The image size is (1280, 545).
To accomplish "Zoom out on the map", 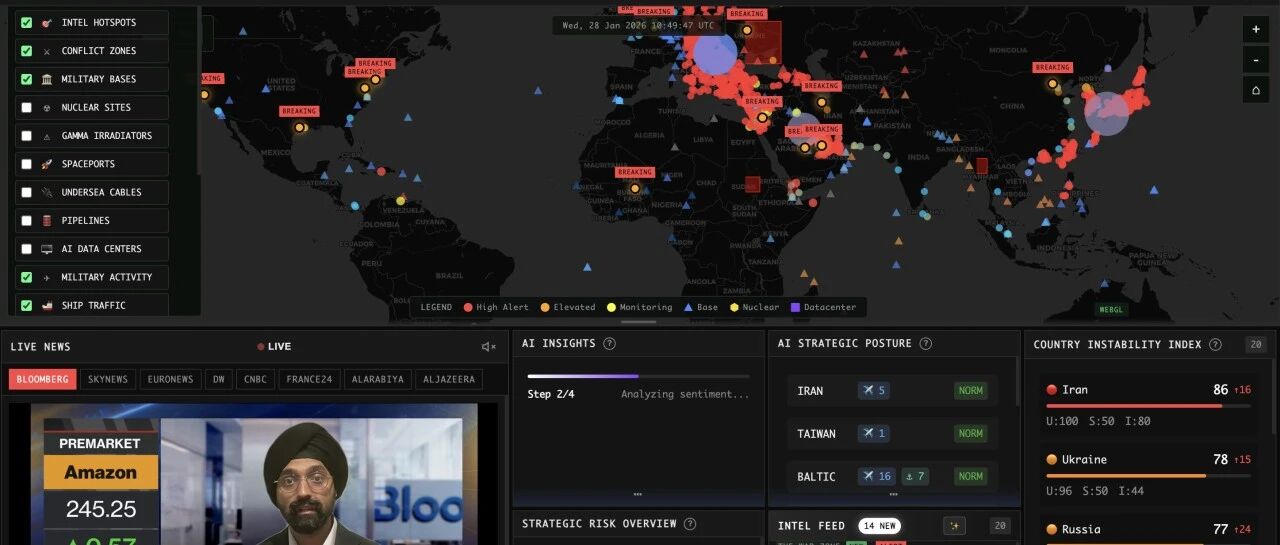I will 1256,59.
